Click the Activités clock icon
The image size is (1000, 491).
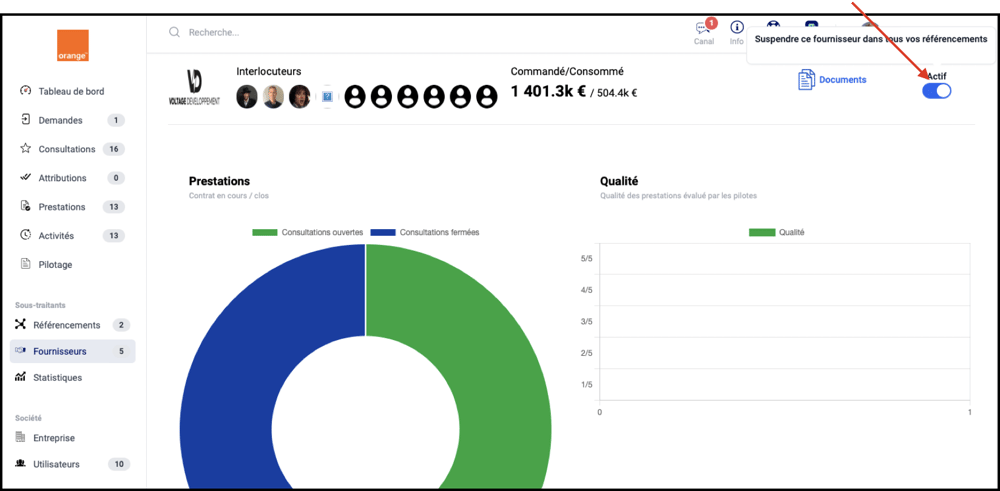pyautogui.click(x=26, y=235)
